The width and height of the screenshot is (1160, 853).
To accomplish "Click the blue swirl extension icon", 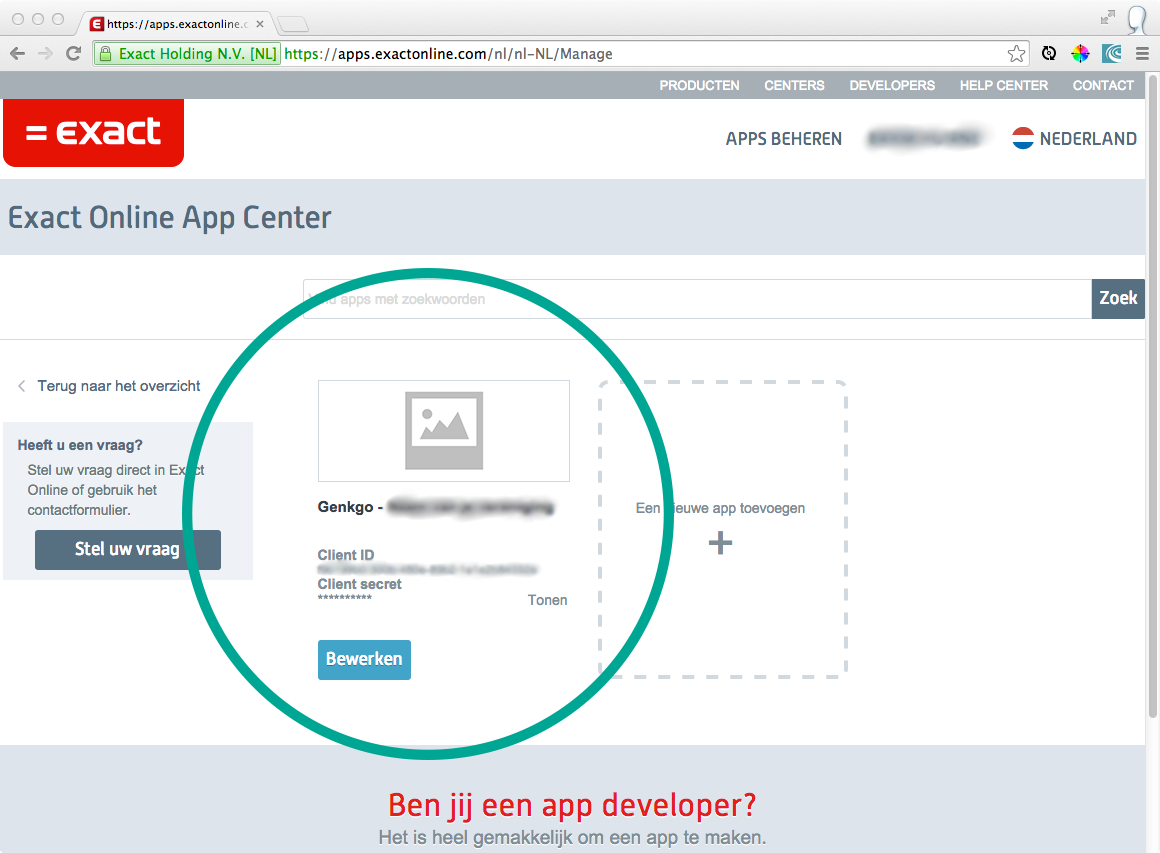I will pyautogui.click(x=1112, y=53).
